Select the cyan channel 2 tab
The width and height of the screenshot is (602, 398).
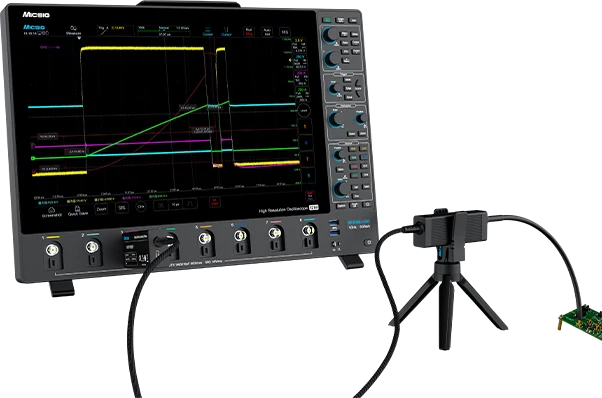299,63
